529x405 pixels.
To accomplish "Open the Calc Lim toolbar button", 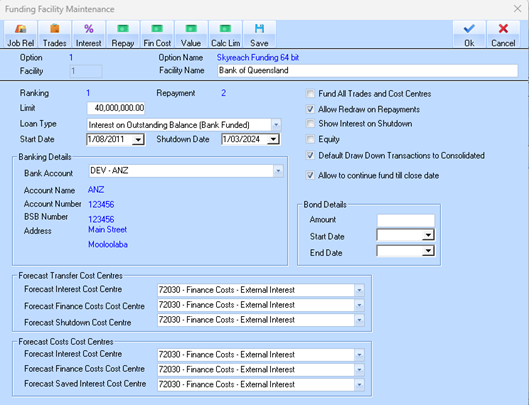I will pos(225,34).
